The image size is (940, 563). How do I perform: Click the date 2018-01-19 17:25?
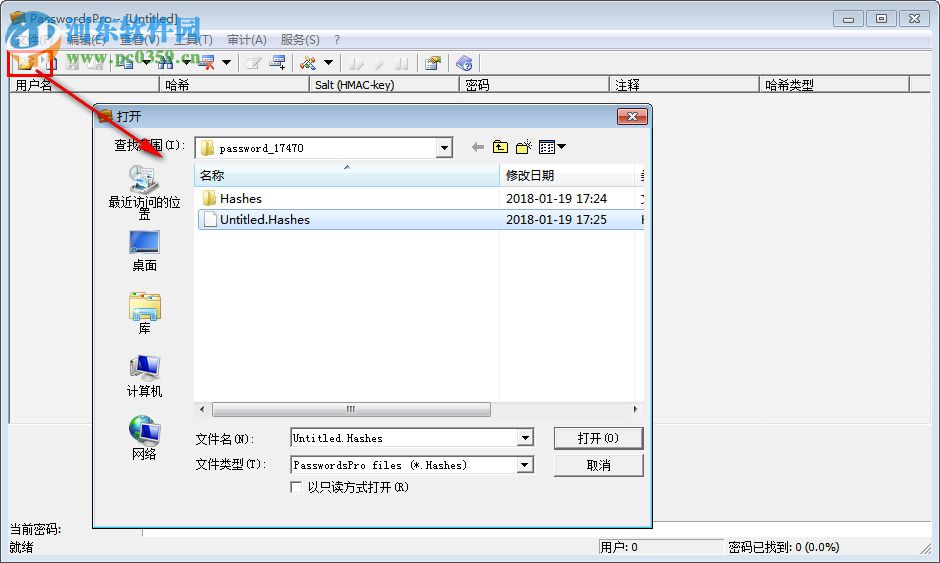click(556, 219)
